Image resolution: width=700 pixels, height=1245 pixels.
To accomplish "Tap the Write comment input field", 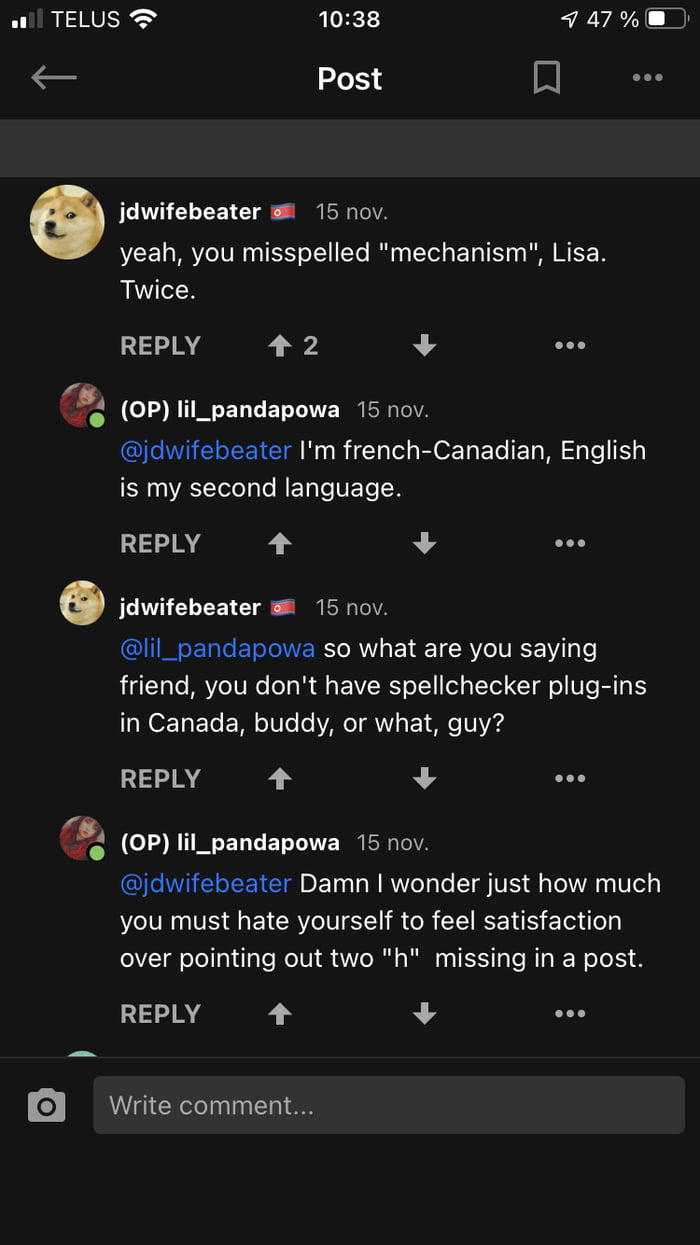I will pyautogui.click(x=388, y=1105).
